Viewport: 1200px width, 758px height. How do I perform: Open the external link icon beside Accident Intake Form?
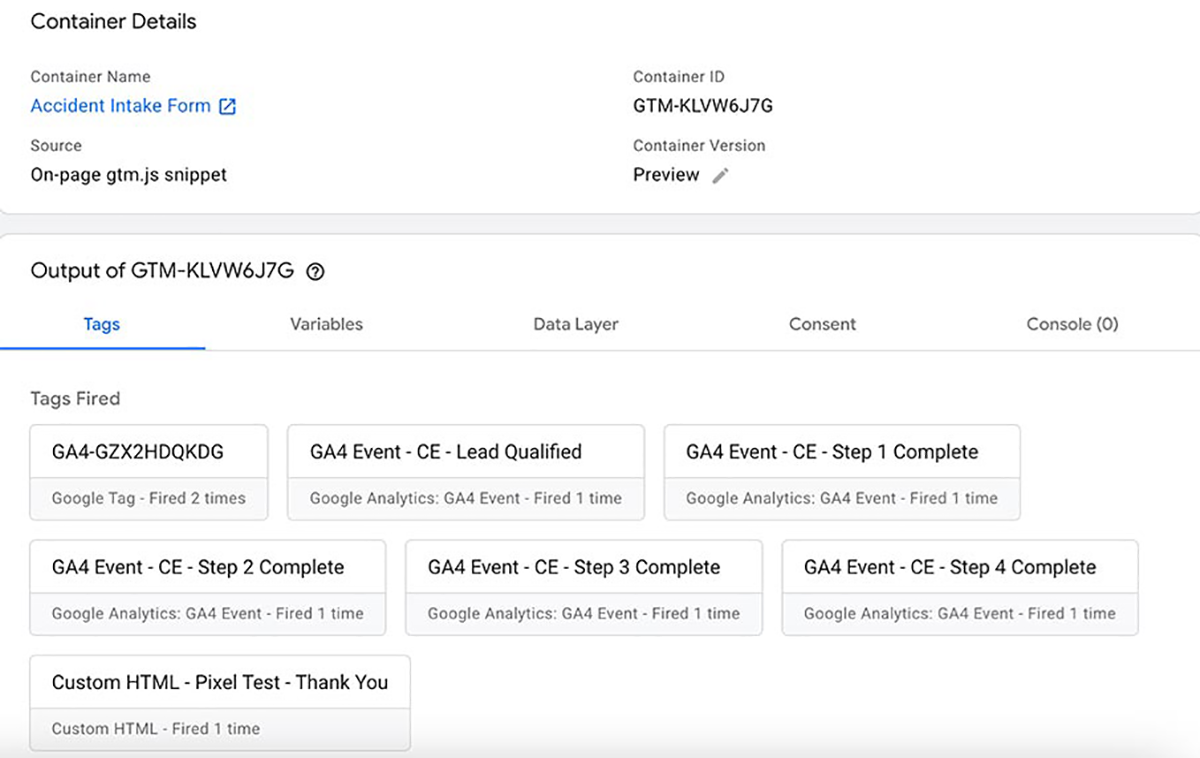[x=228, y=106]
